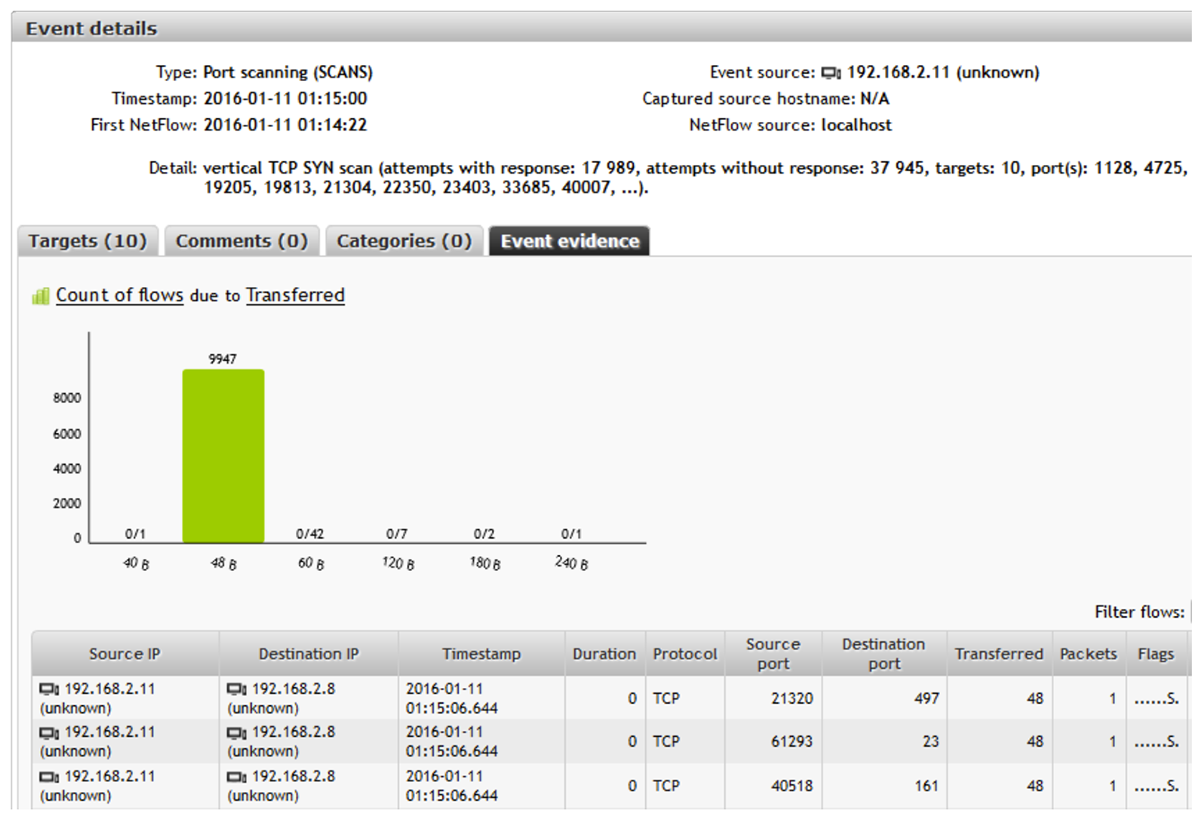Click the host icon next to event source 192.168.2.11
The height and width of the screenshot is (822, 1200).
pos(832,73)
